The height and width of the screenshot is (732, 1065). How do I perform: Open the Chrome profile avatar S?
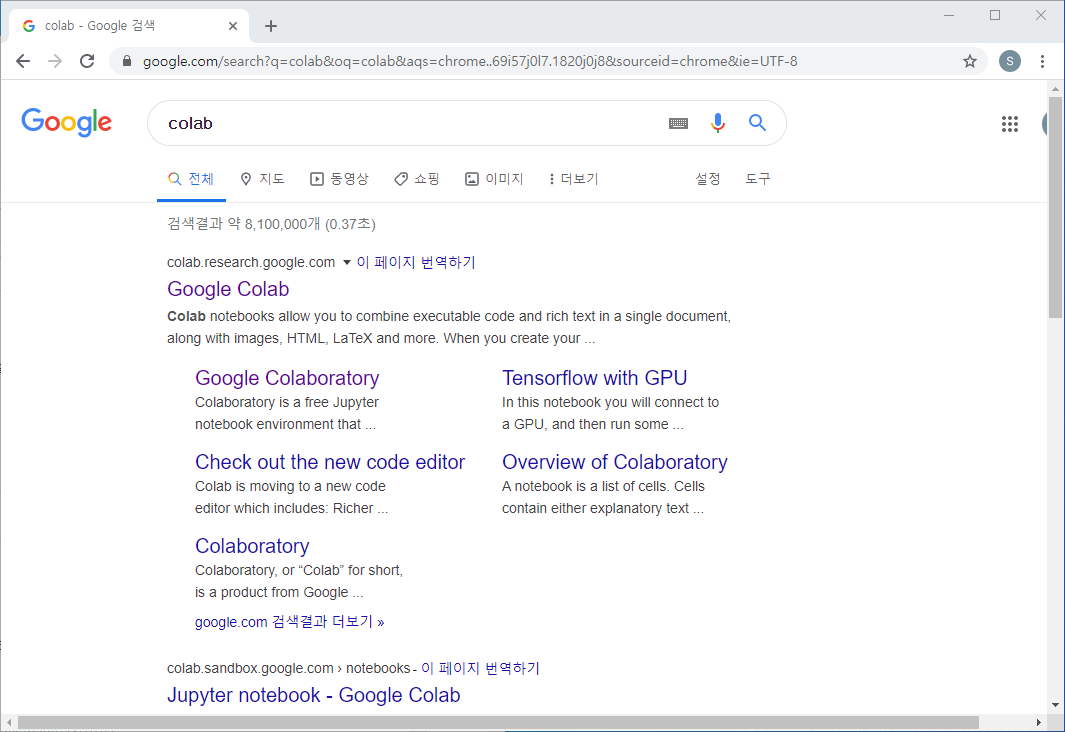click(x=1009, y=61)
